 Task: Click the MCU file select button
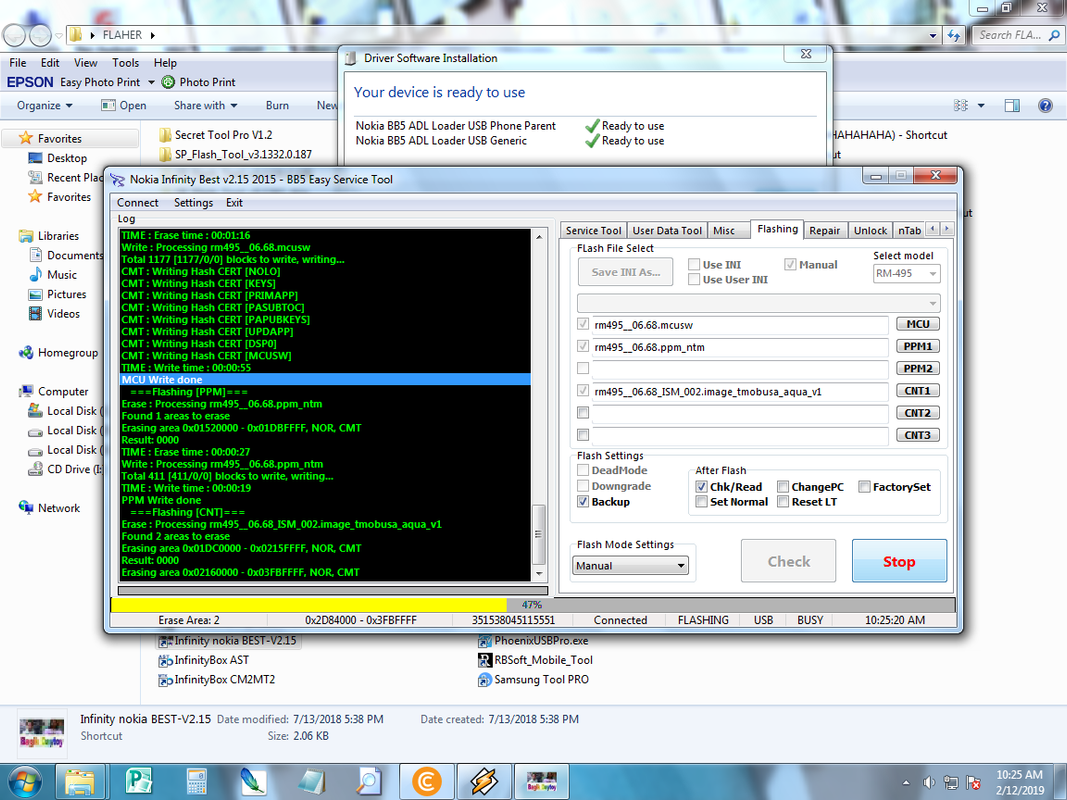click(917, 324)
